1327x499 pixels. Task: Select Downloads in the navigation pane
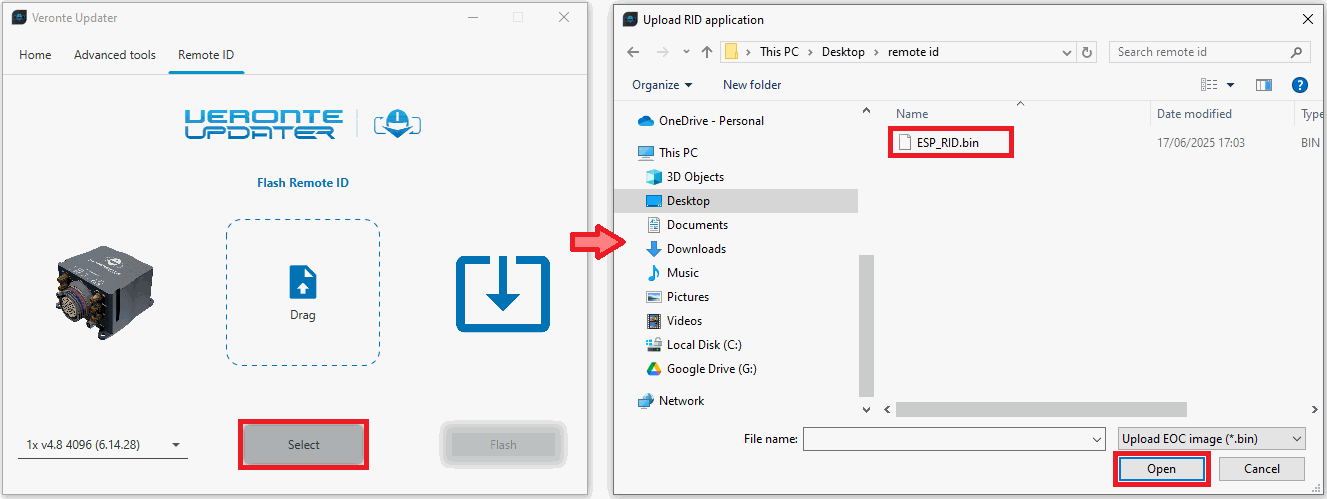[x=696, y=249]
